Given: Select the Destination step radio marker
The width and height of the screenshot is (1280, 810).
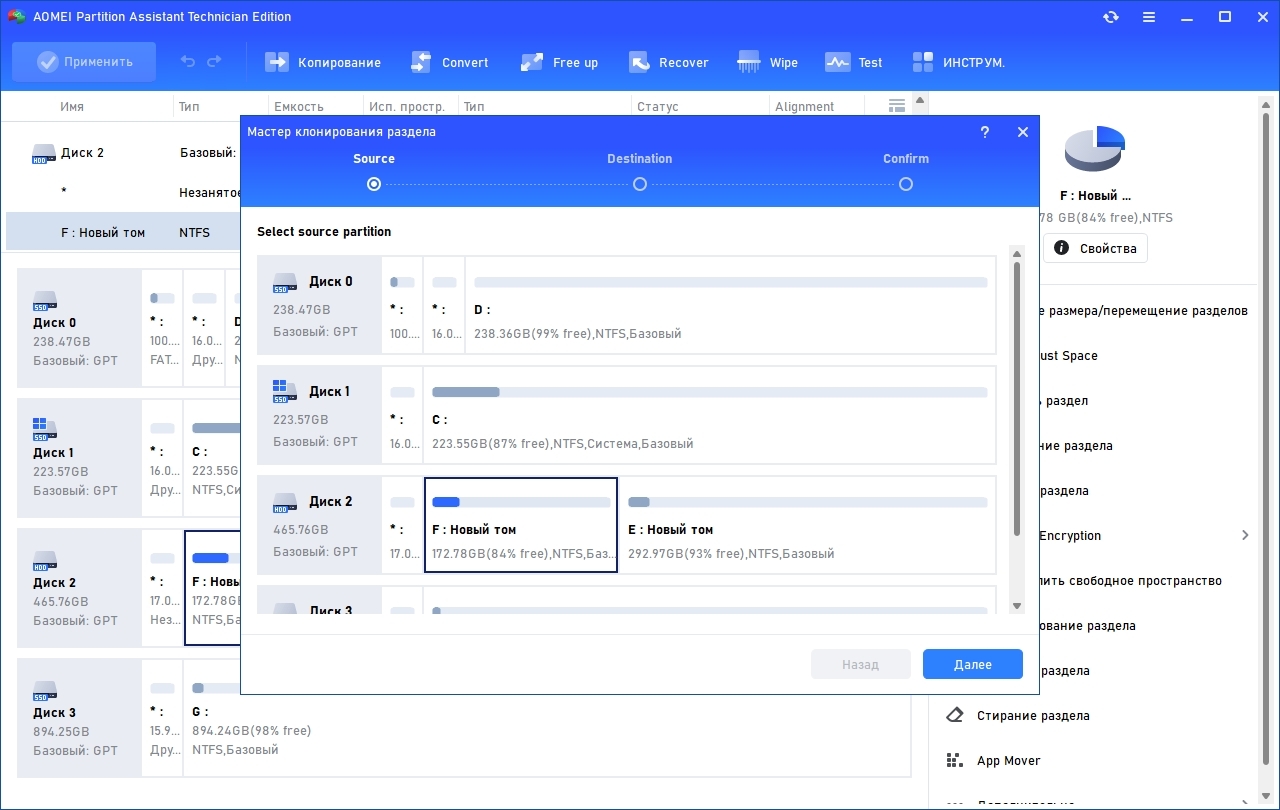Looking at the screenshot, I should [640, 184].
